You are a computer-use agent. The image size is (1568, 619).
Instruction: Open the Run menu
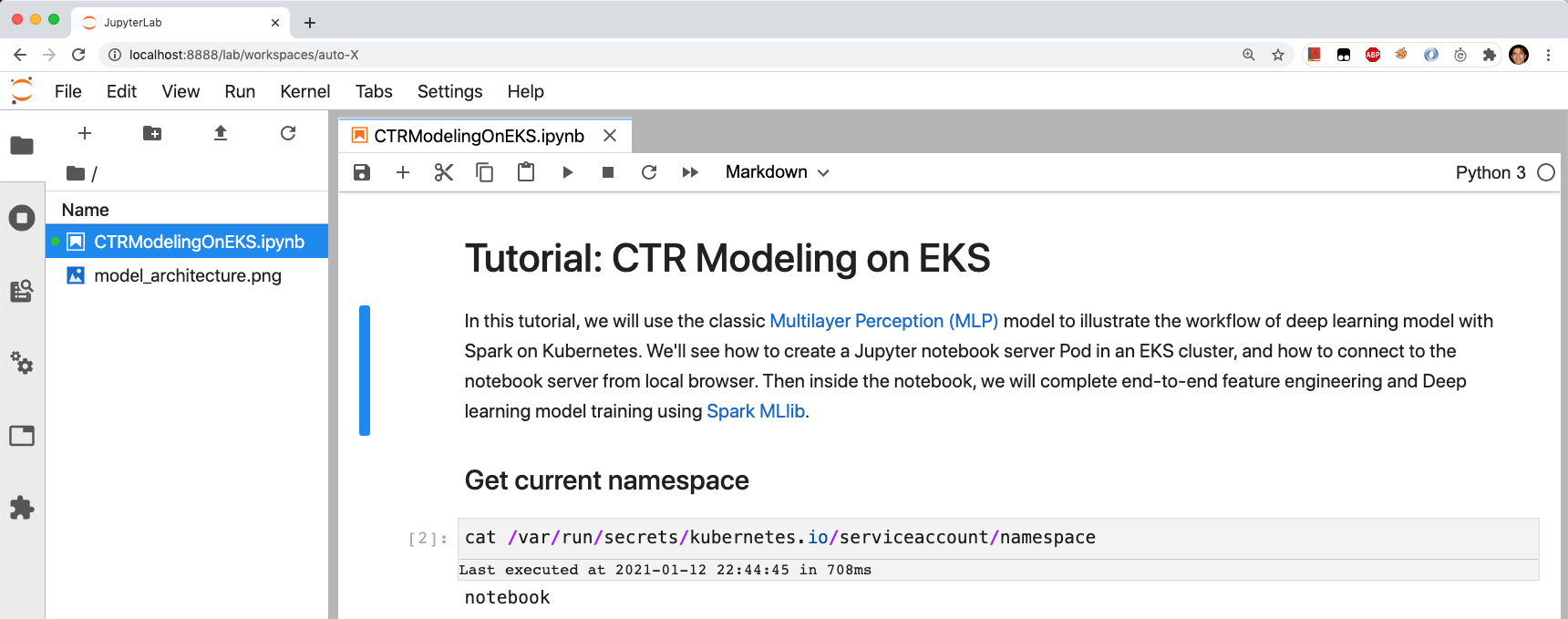(x=240, y=91)
